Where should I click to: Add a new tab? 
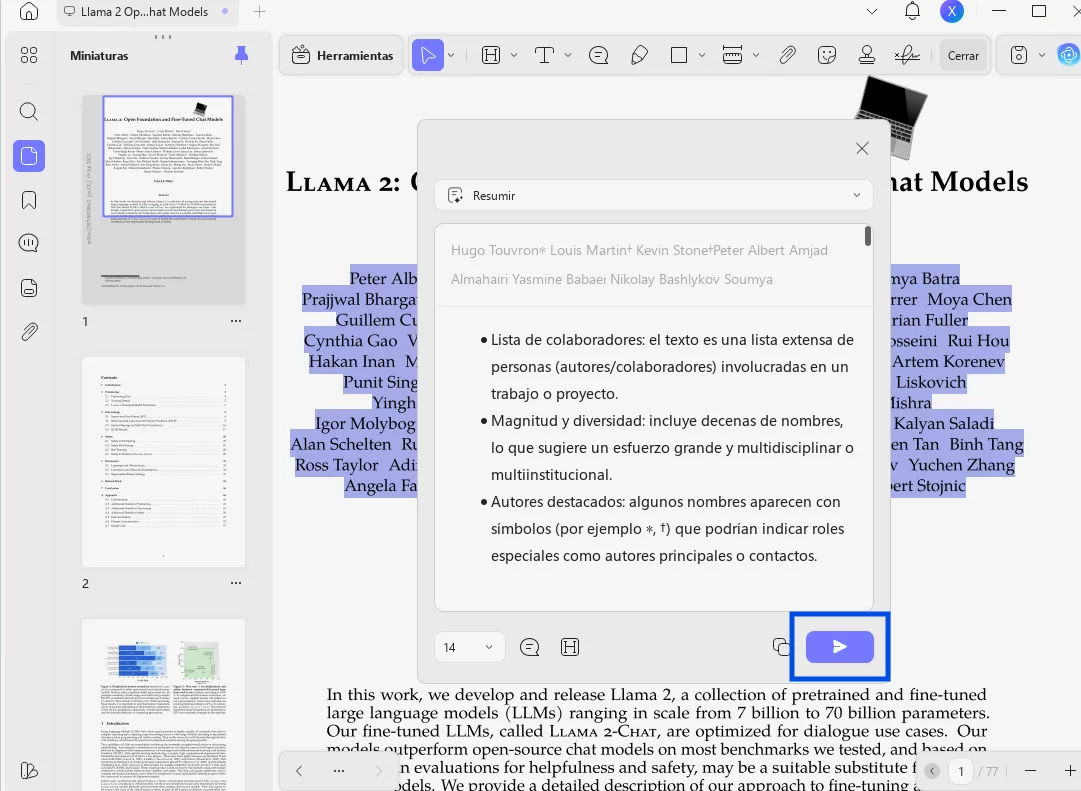point(259,12)
